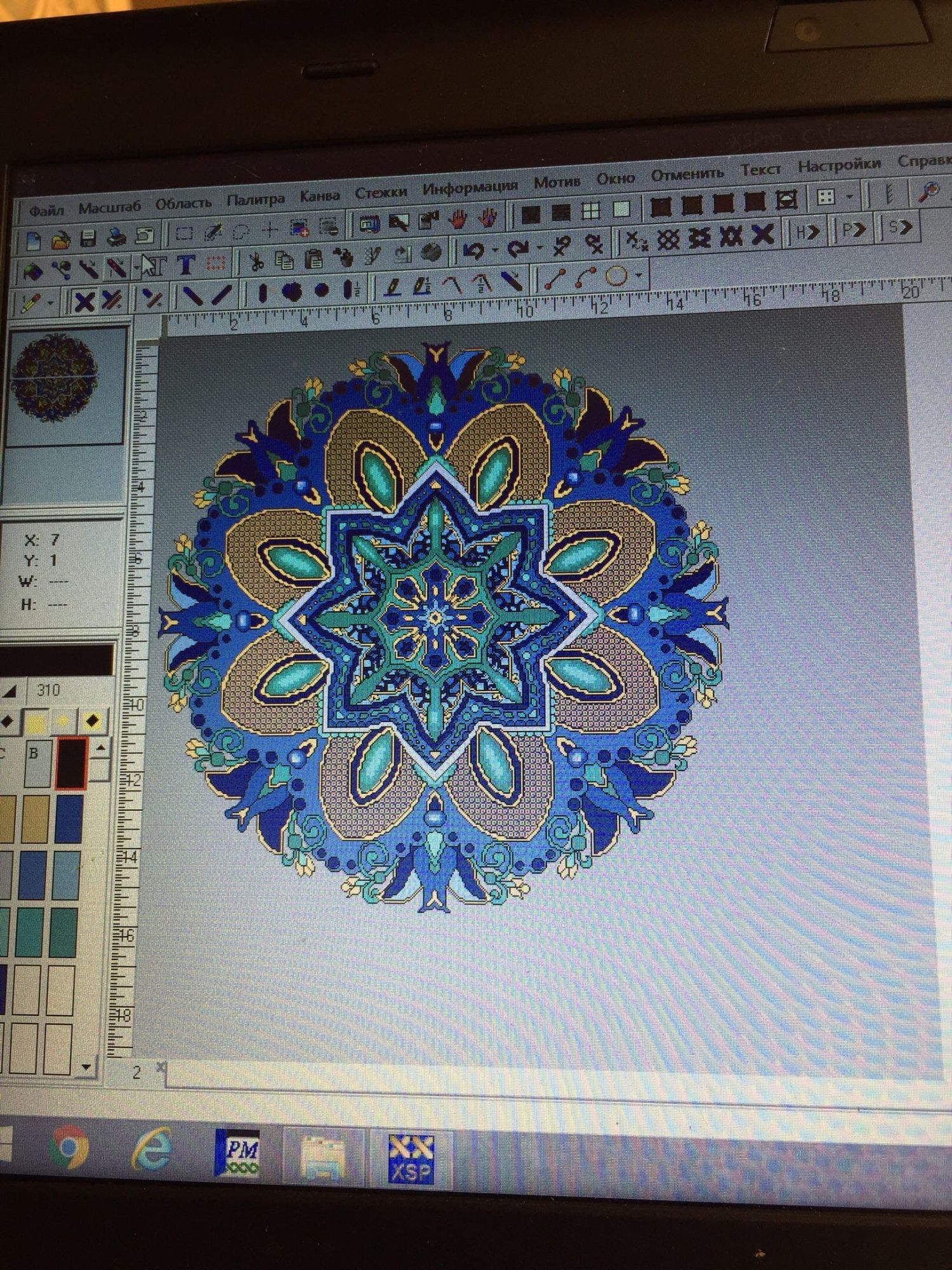Screen dimensions: 952x1270
Task: Select the forward-slash half-stitch tool
Action: [221, 295]
